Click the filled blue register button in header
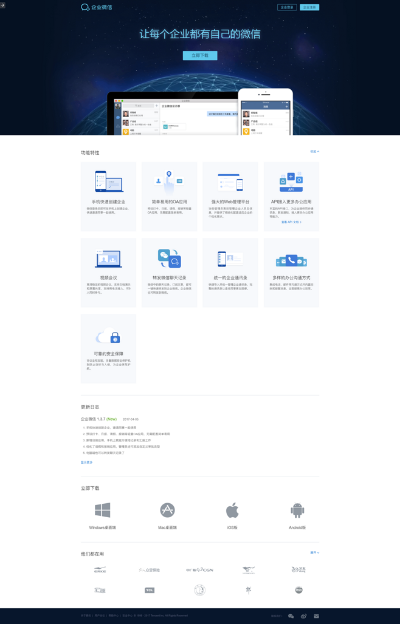This screenshot has width=400, height=624. 309,7
